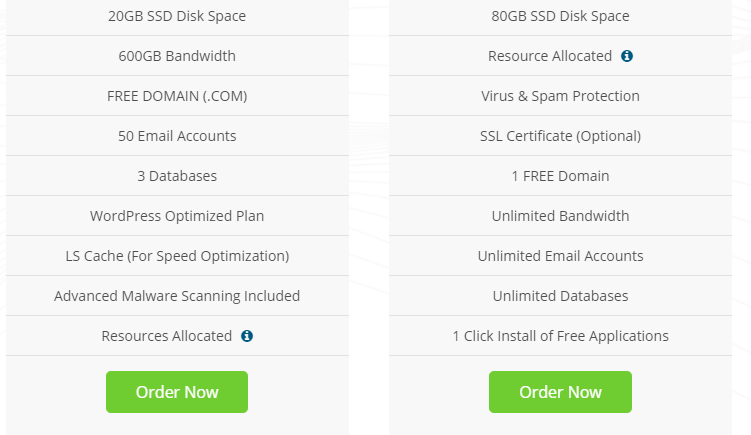Screen dimensions: 751x435
Task: Click the FREE DOMAIN (.COM) feature
Action: click(x=177, y=96)
